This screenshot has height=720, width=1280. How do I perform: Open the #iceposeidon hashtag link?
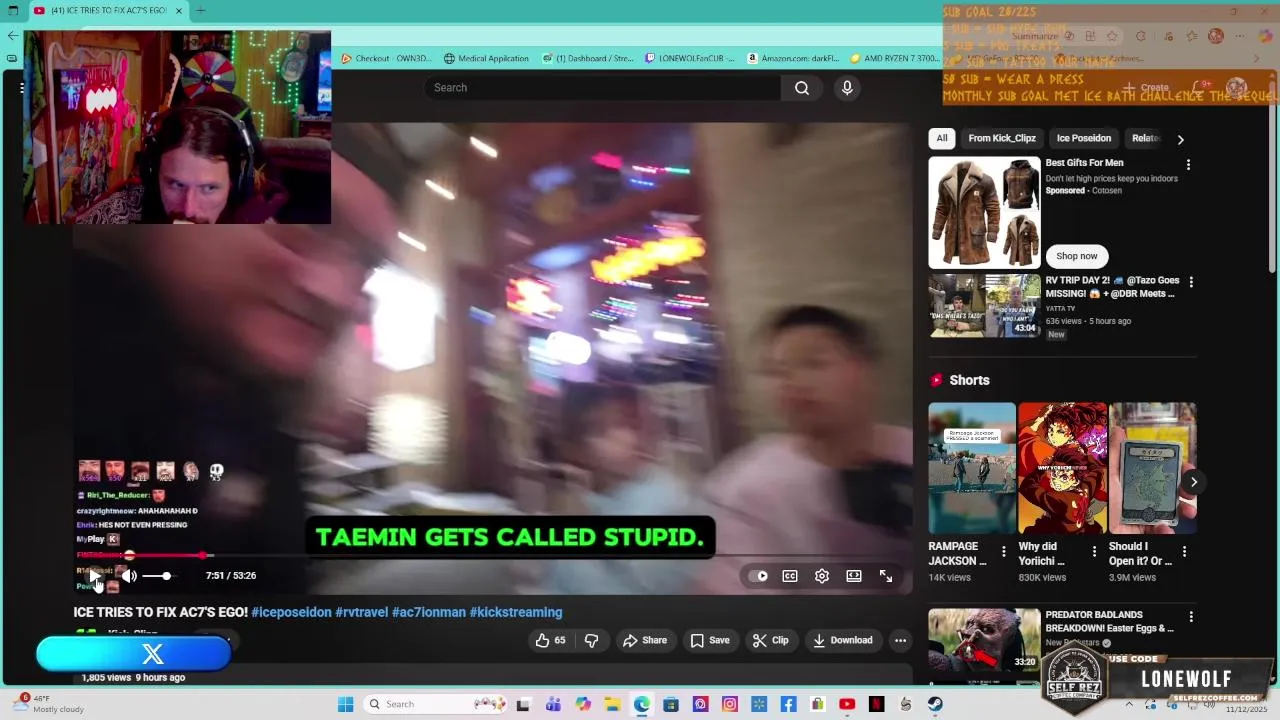[291, 612]
